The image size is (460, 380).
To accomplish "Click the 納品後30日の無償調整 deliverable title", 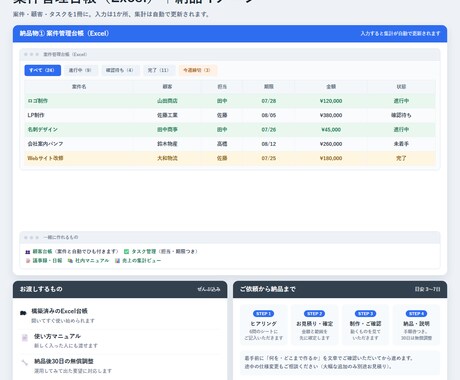I will 64,361.
